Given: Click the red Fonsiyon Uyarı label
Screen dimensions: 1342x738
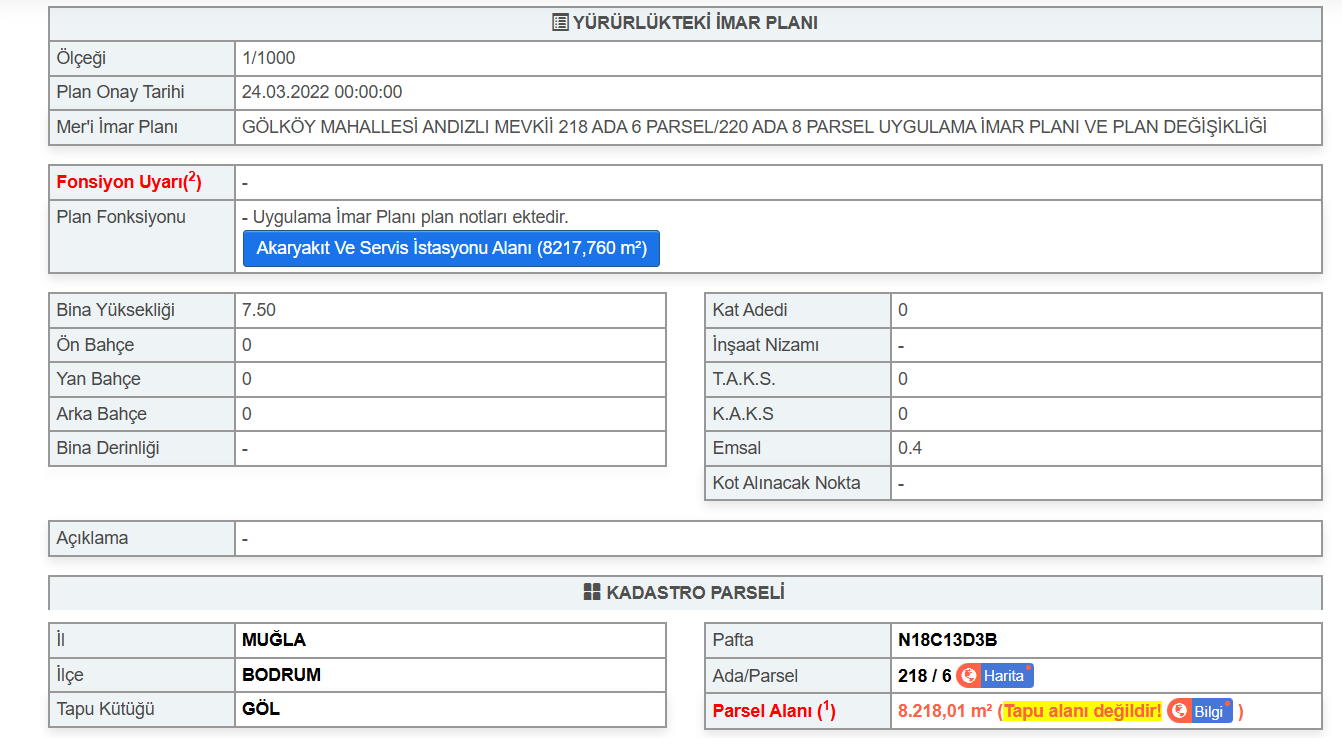Looking at the screenshot, I should click(x=129, y=182).
